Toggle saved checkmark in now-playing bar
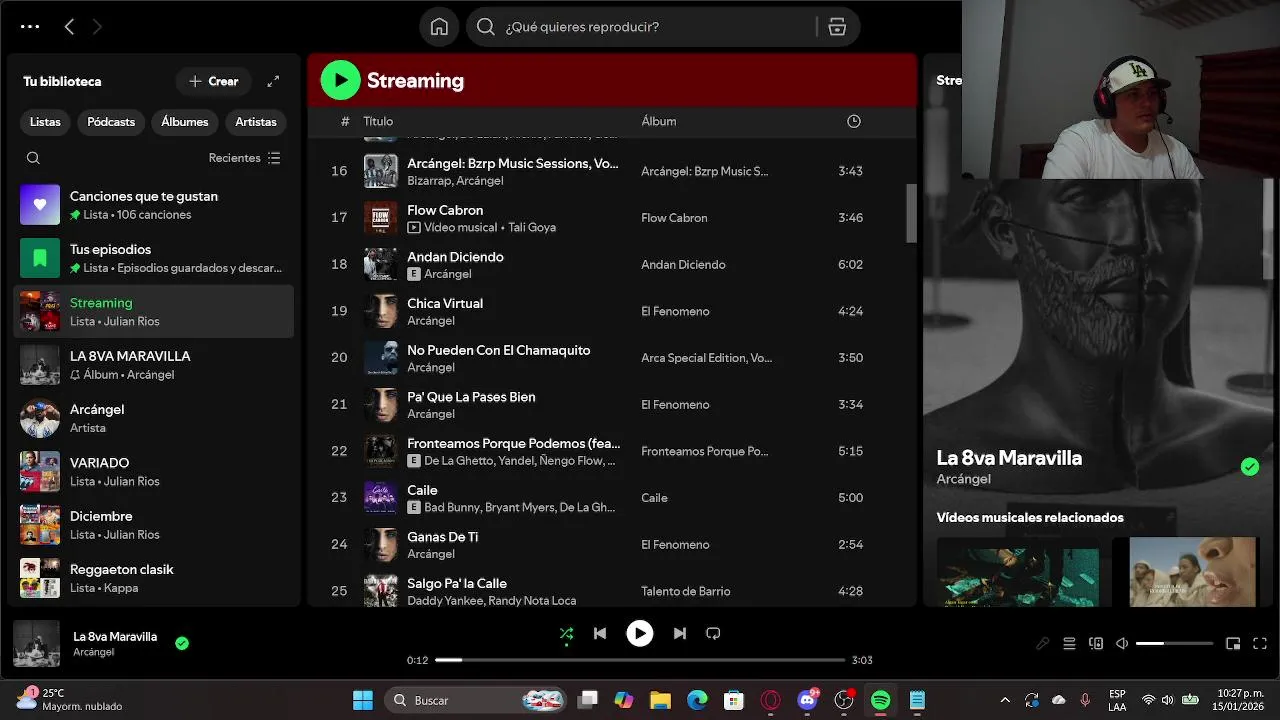 (182, 643)
